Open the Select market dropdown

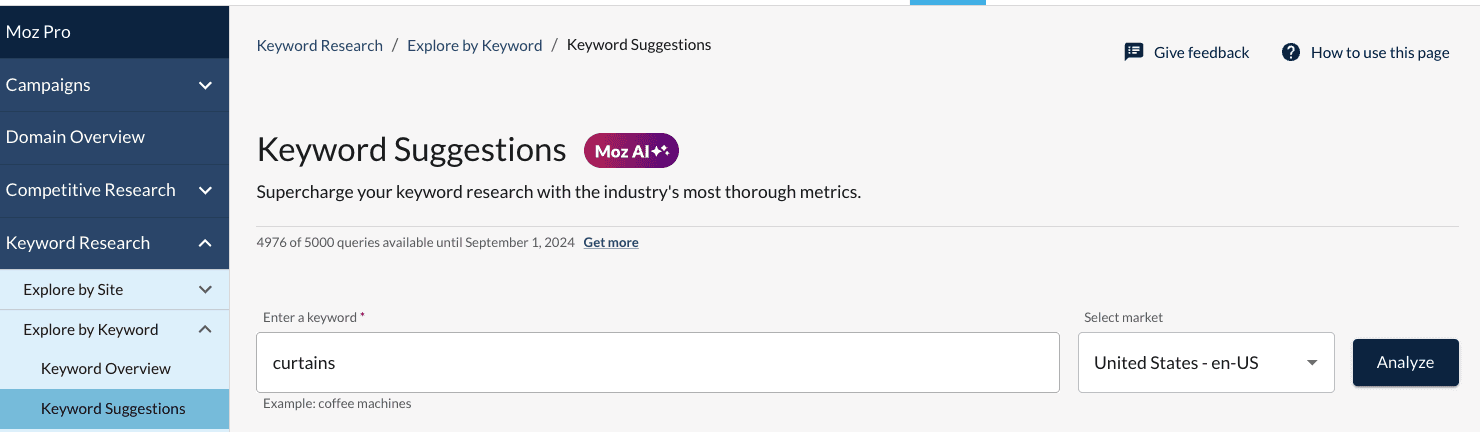(1206, 363)
